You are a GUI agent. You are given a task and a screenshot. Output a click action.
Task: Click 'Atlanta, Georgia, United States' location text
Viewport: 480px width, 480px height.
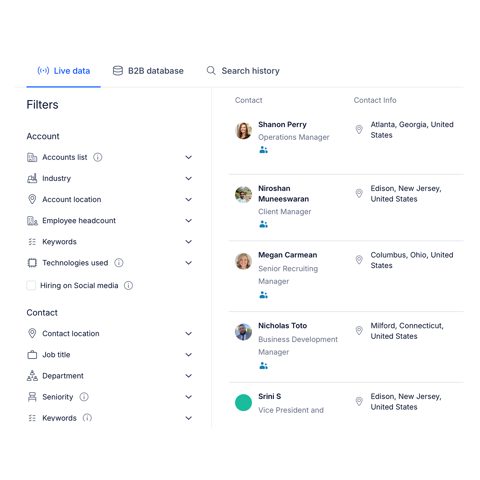point(412,130)
